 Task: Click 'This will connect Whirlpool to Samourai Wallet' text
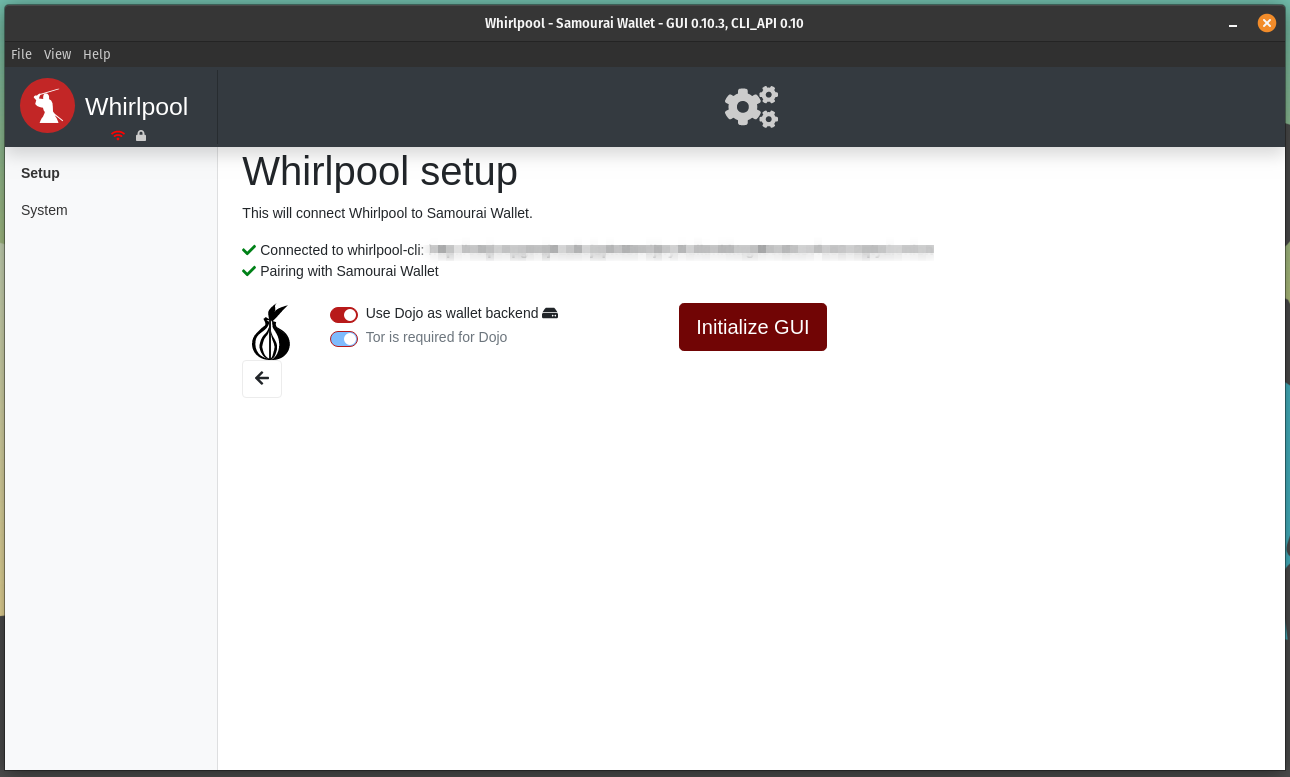click(x=387, y=213)
